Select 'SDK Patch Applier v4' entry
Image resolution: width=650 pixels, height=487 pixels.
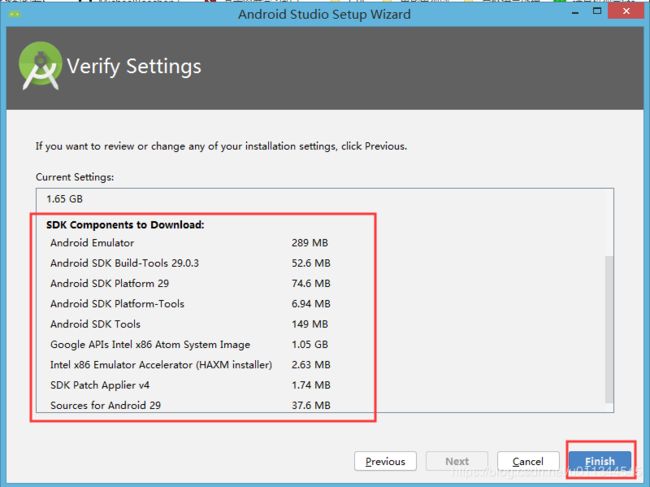(x=99, y=385)
